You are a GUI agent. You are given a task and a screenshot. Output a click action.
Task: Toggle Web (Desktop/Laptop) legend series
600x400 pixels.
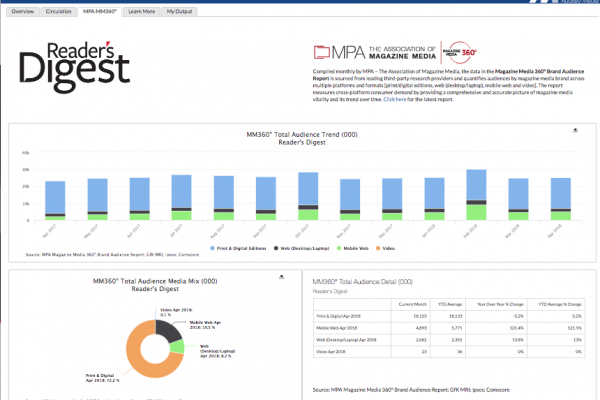[x=302, y=248]
